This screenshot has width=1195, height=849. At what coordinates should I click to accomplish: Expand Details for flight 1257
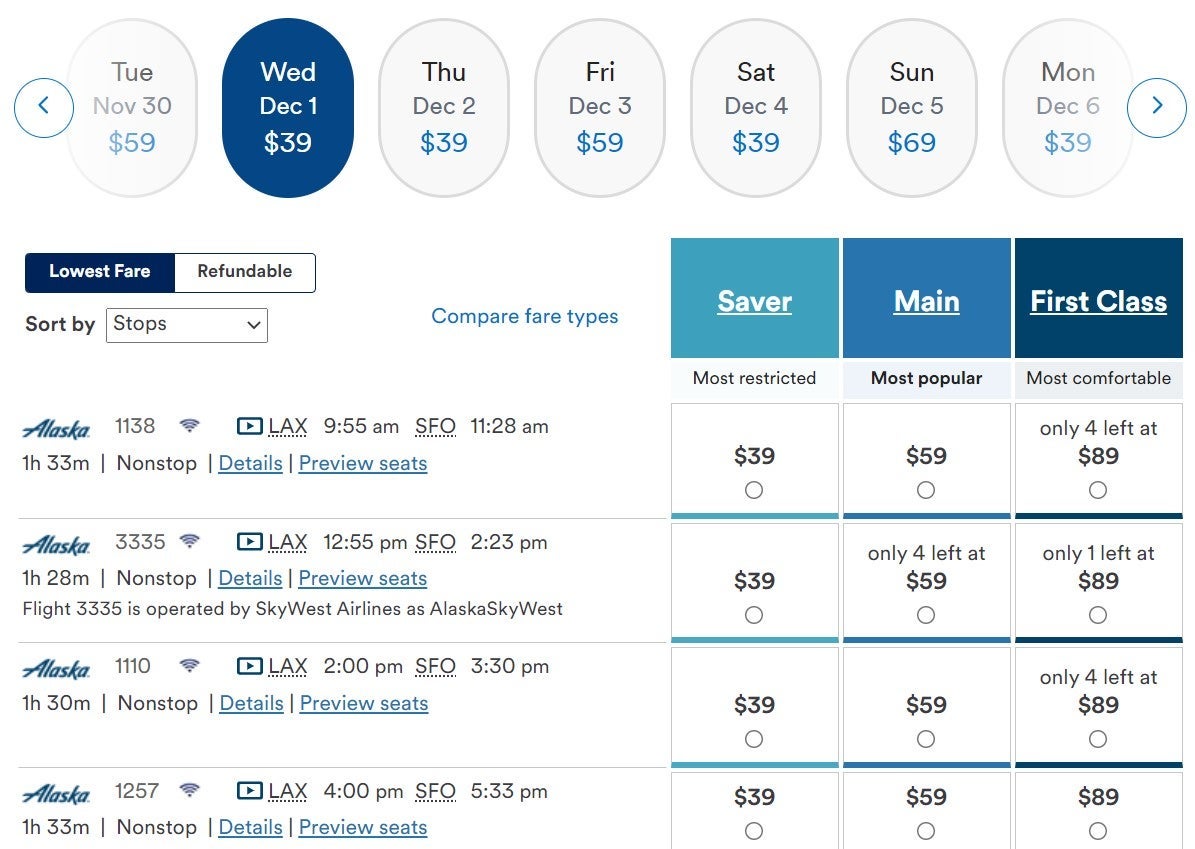pyautogui.click(x=250, y=827)
